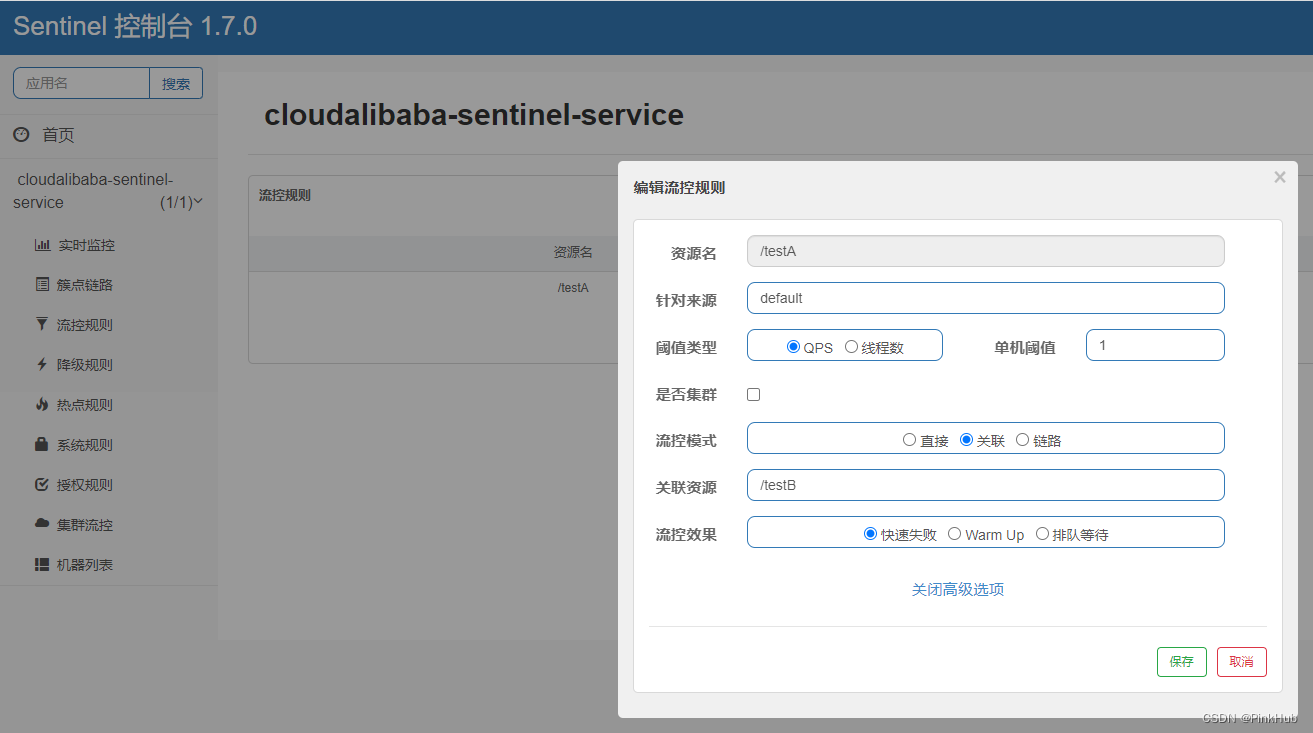Choose 链路 flow control mode

[x=1022, y=439]
